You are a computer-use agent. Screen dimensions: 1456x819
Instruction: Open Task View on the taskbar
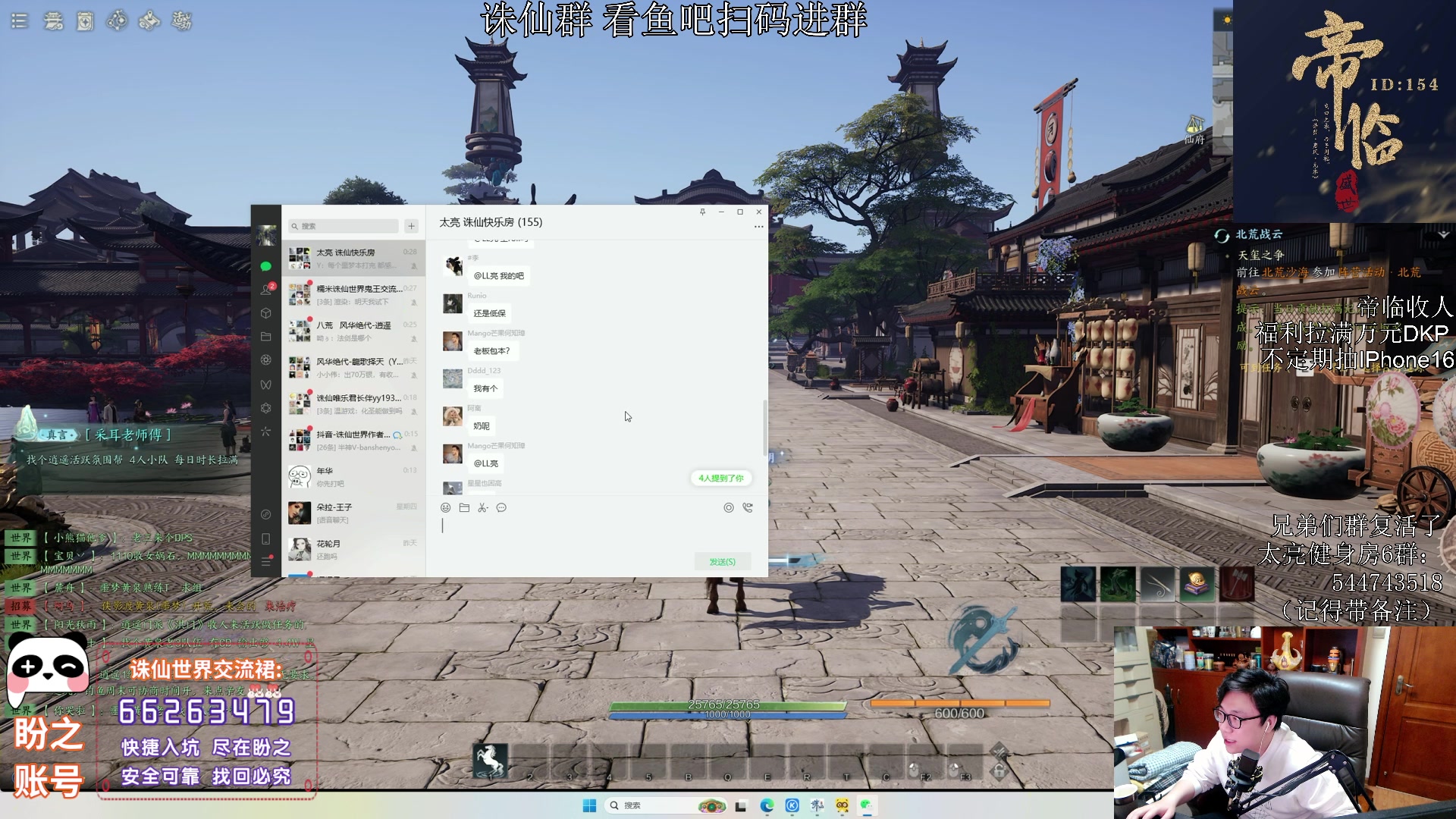[x=741, y=805]
